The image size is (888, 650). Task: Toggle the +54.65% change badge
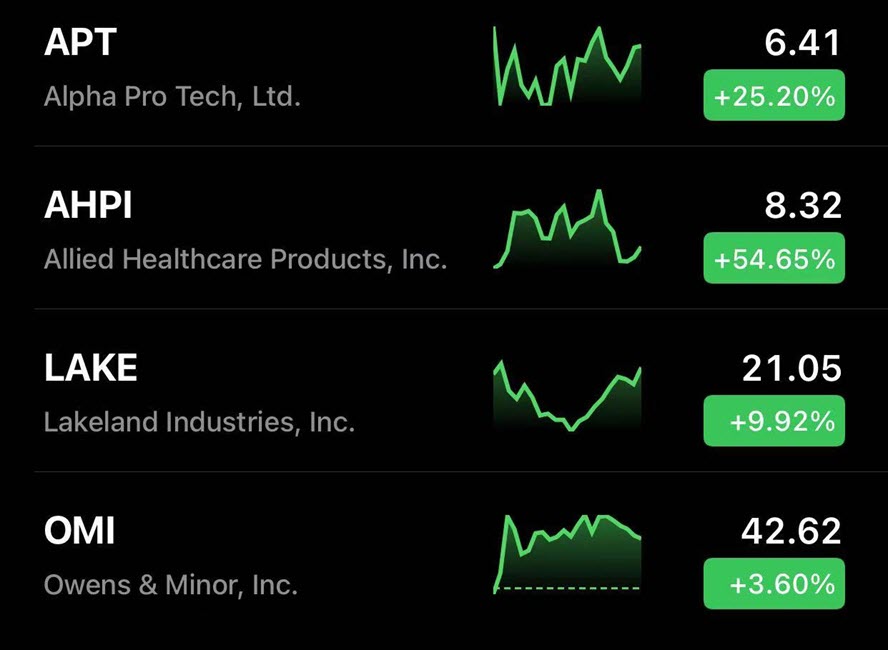tap(774, 258)
